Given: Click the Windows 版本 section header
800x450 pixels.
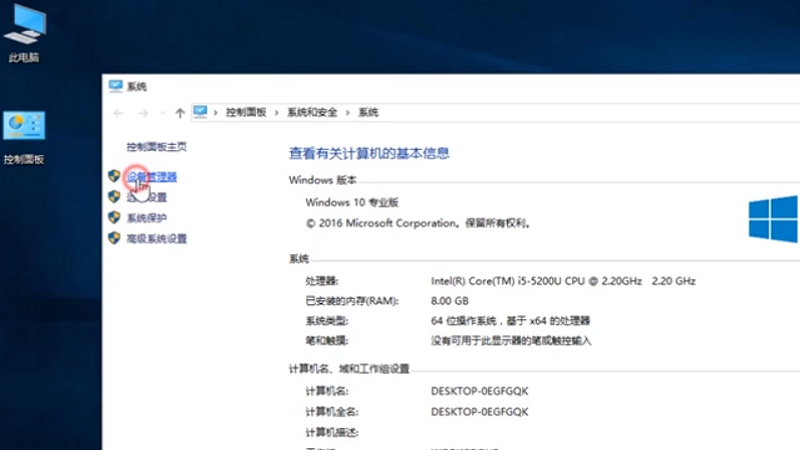Looking at the screenshot, I should coord(322,180).
